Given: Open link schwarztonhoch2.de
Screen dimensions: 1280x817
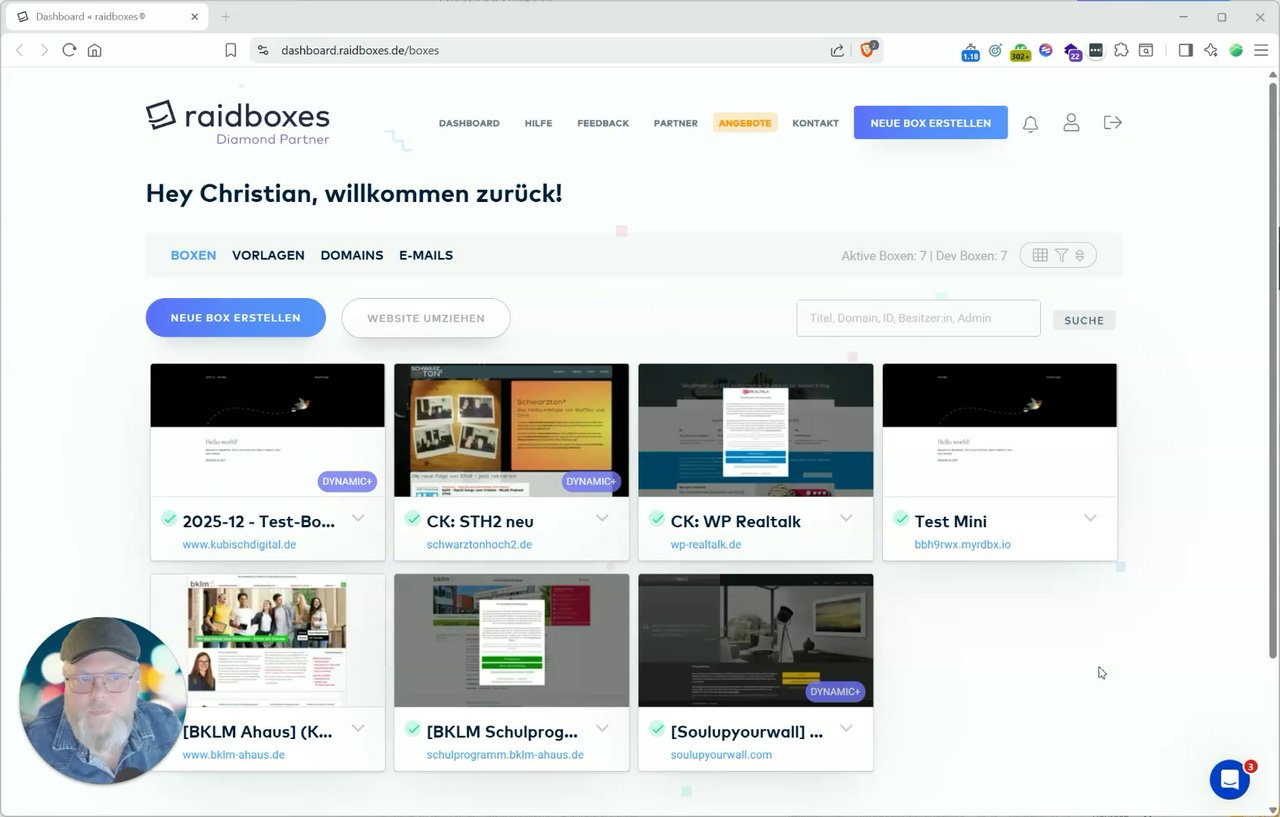Looking at the screenshot, I should click(479, 545).
